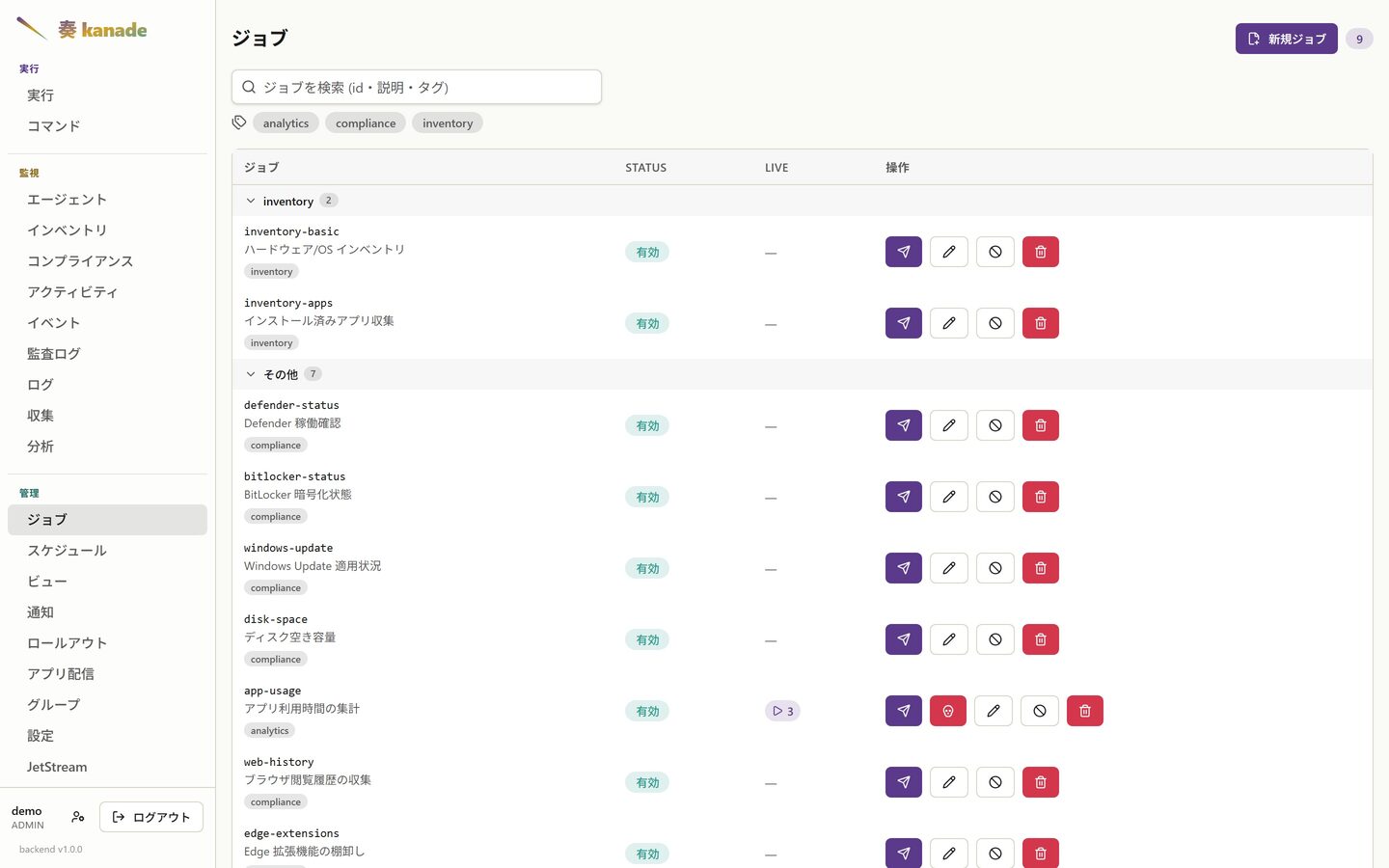Viewport: 1389px width, 868px height.
Task: Disable the inventory-apps job
Action: tap(995, 323)
